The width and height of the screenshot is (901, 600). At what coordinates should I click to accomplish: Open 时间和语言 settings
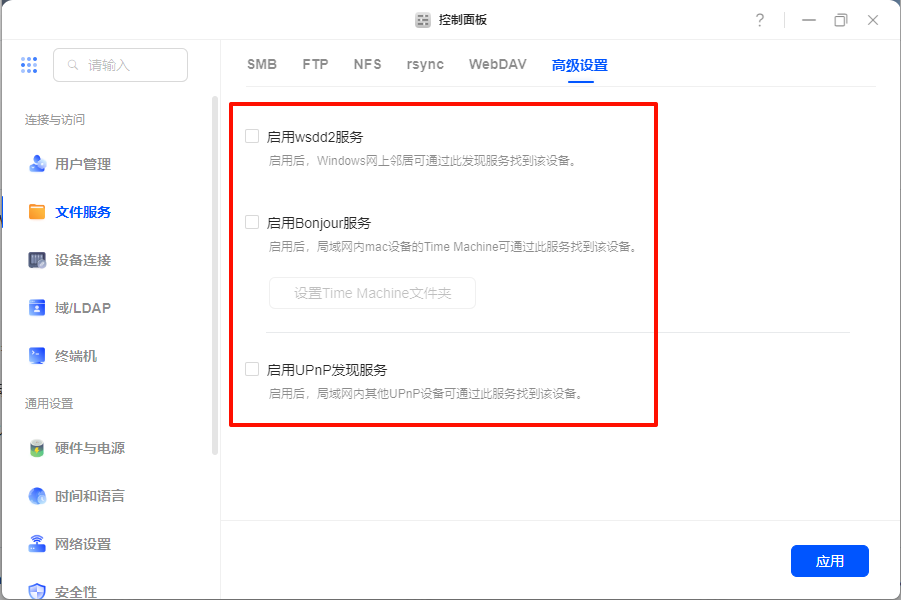click(x=90, y=496)
